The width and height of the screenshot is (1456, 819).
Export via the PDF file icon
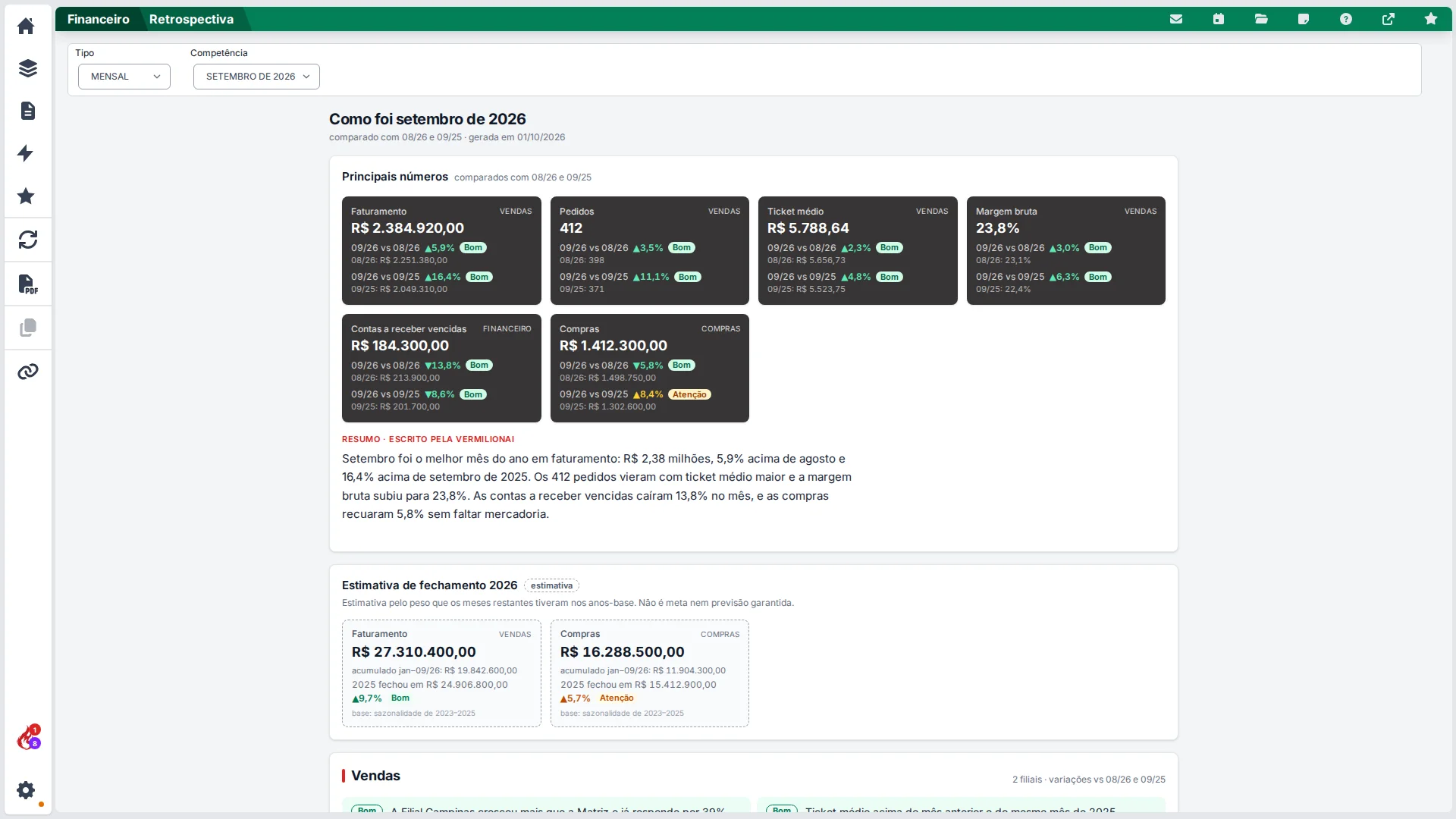27,284
